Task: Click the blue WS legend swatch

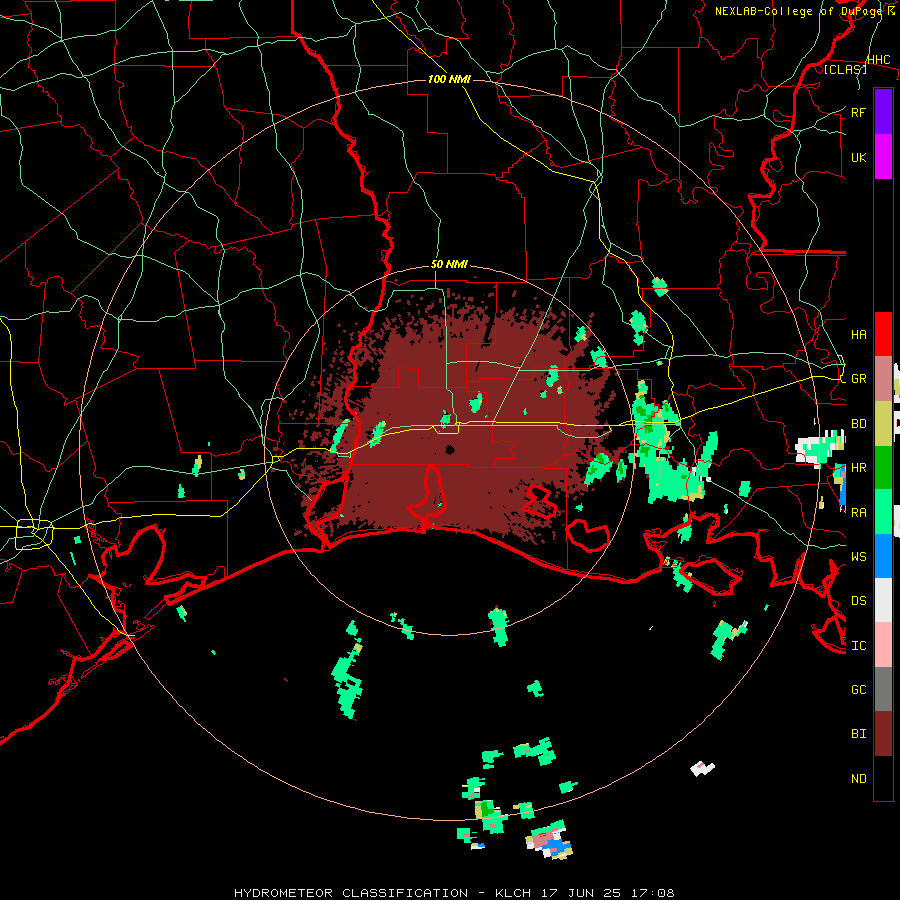Action: click(x=883, y=557)
